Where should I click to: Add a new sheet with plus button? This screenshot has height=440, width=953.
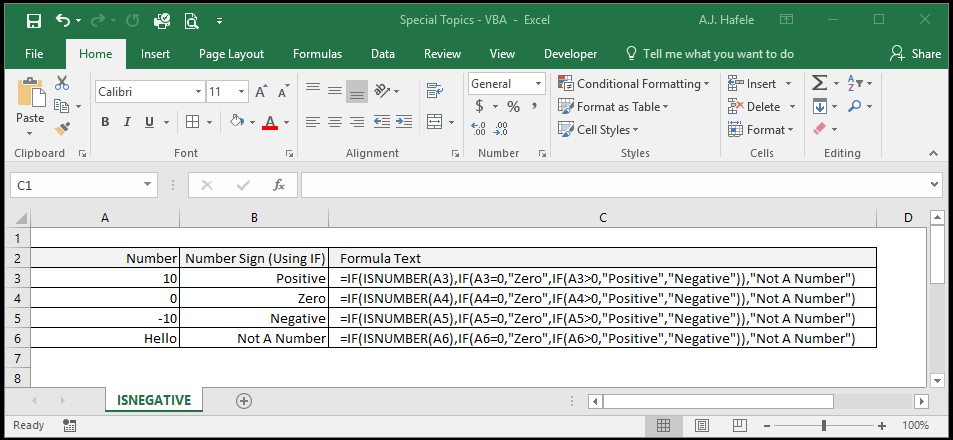tap(244, 400)
